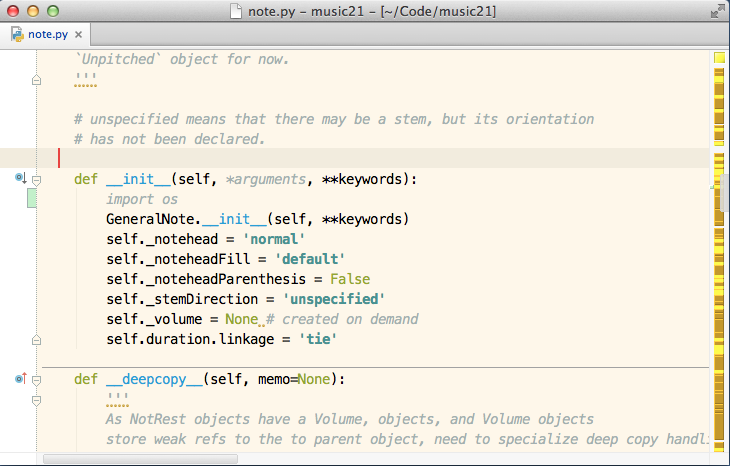Click the green change marker in the gutter

[x=32, y=198]
